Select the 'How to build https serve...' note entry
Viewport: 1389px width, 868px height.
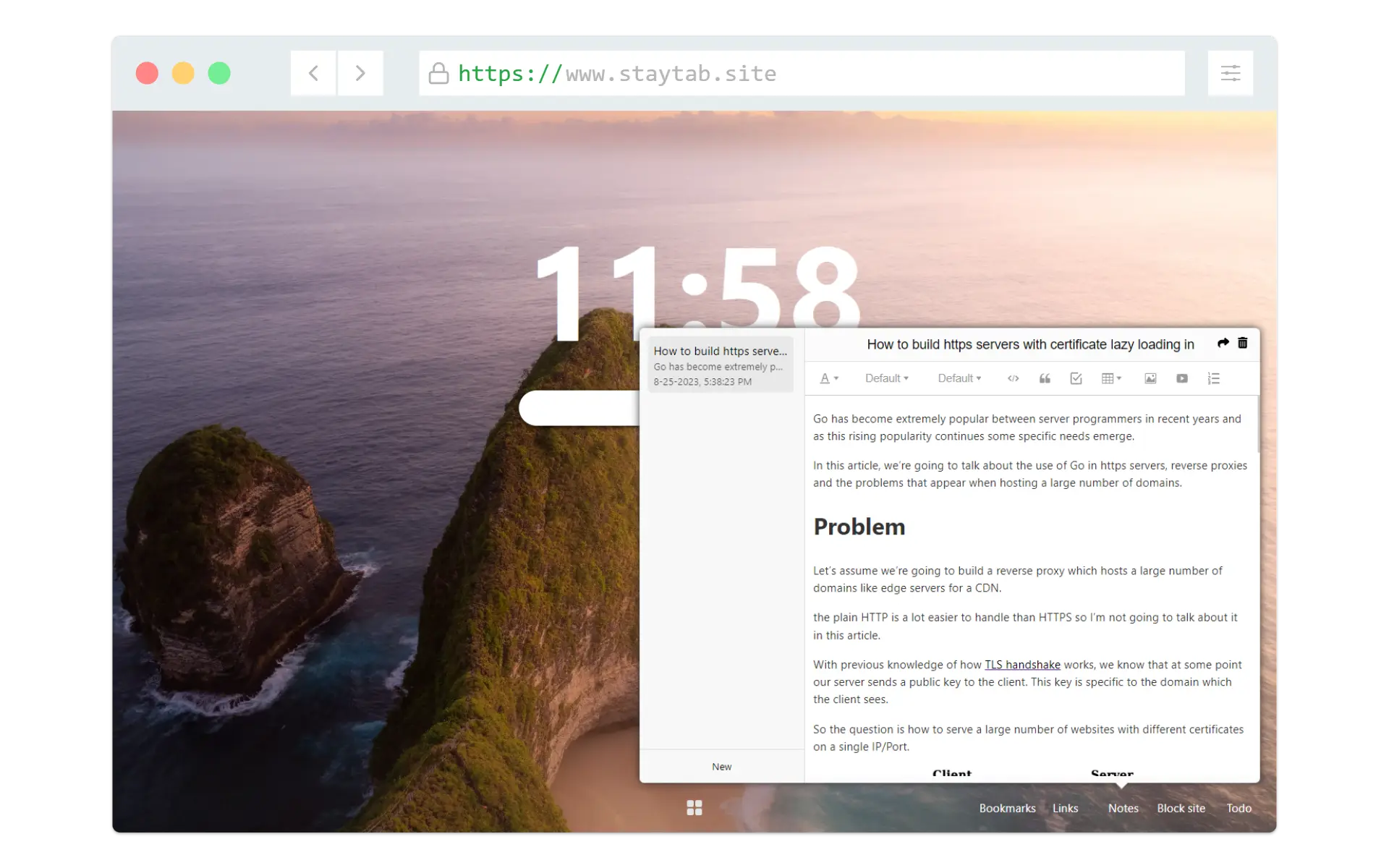point(721,365)
